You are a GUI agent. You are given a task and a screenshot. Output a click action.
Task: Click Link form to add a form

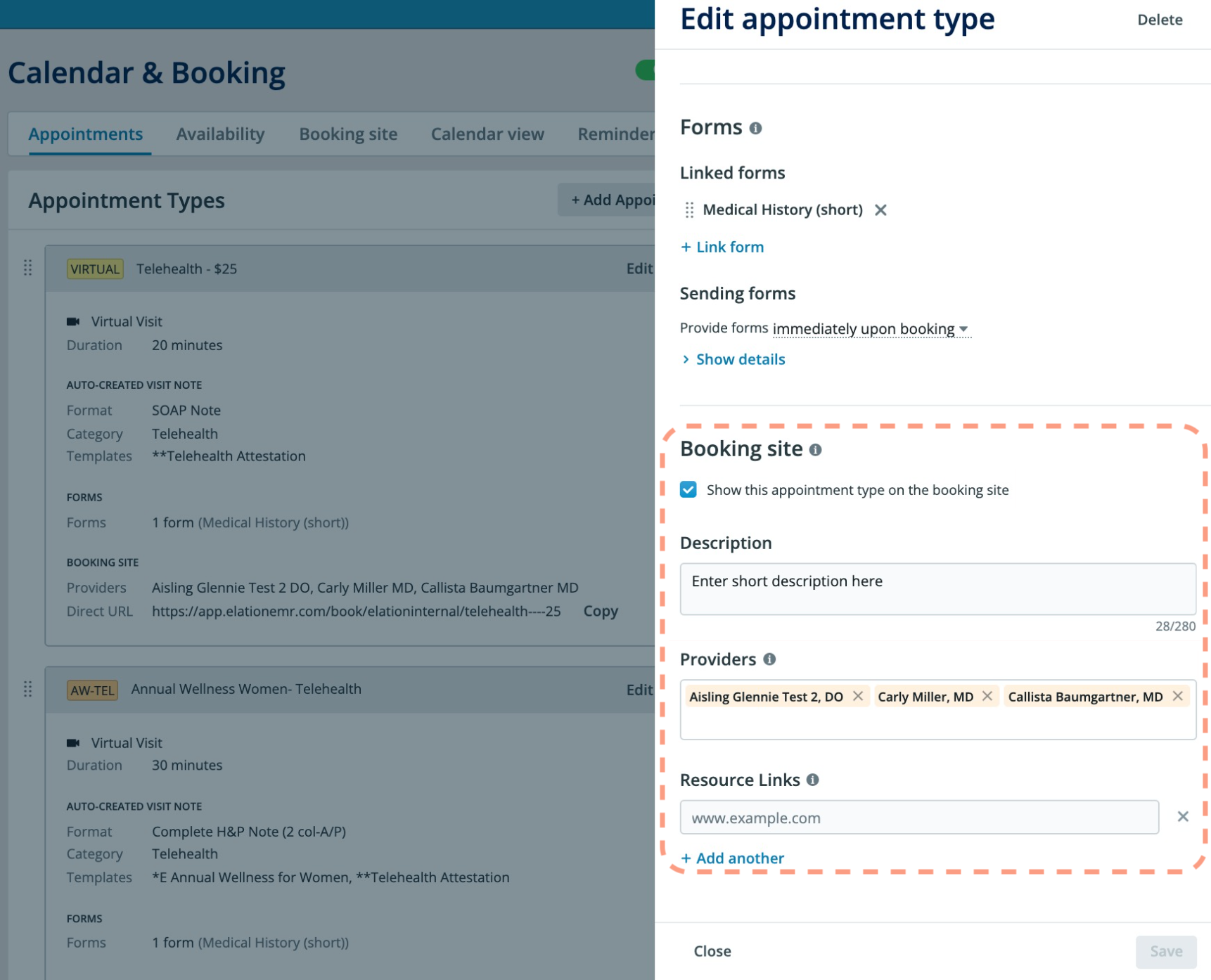722,247
